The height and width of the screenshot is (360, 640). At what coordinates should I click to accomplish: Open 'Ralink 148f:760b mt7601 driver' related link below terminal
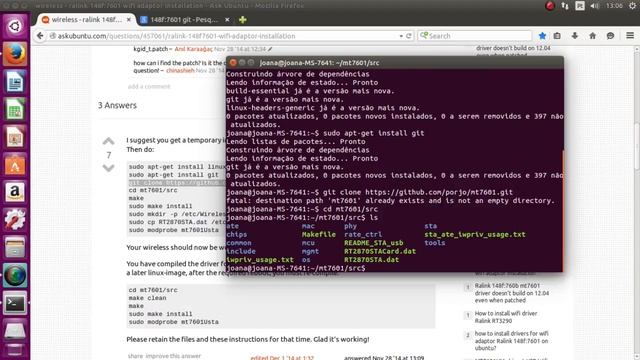512,293
